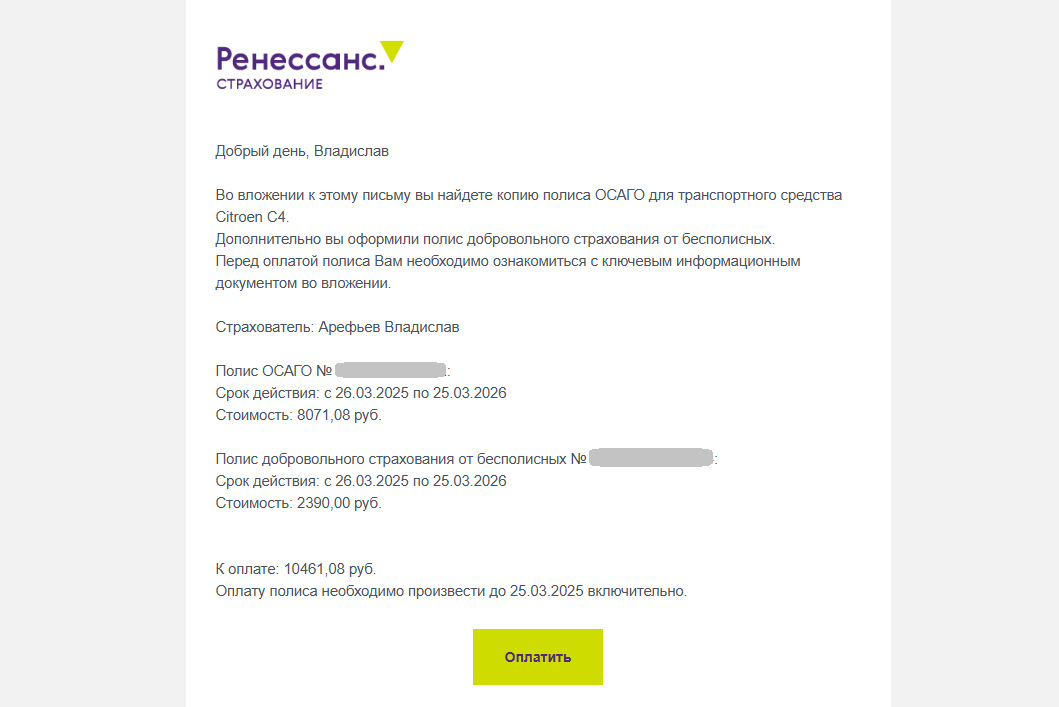Click the sentence starting with Во вложении
The image size is (1059, 707).
[528, 195]
